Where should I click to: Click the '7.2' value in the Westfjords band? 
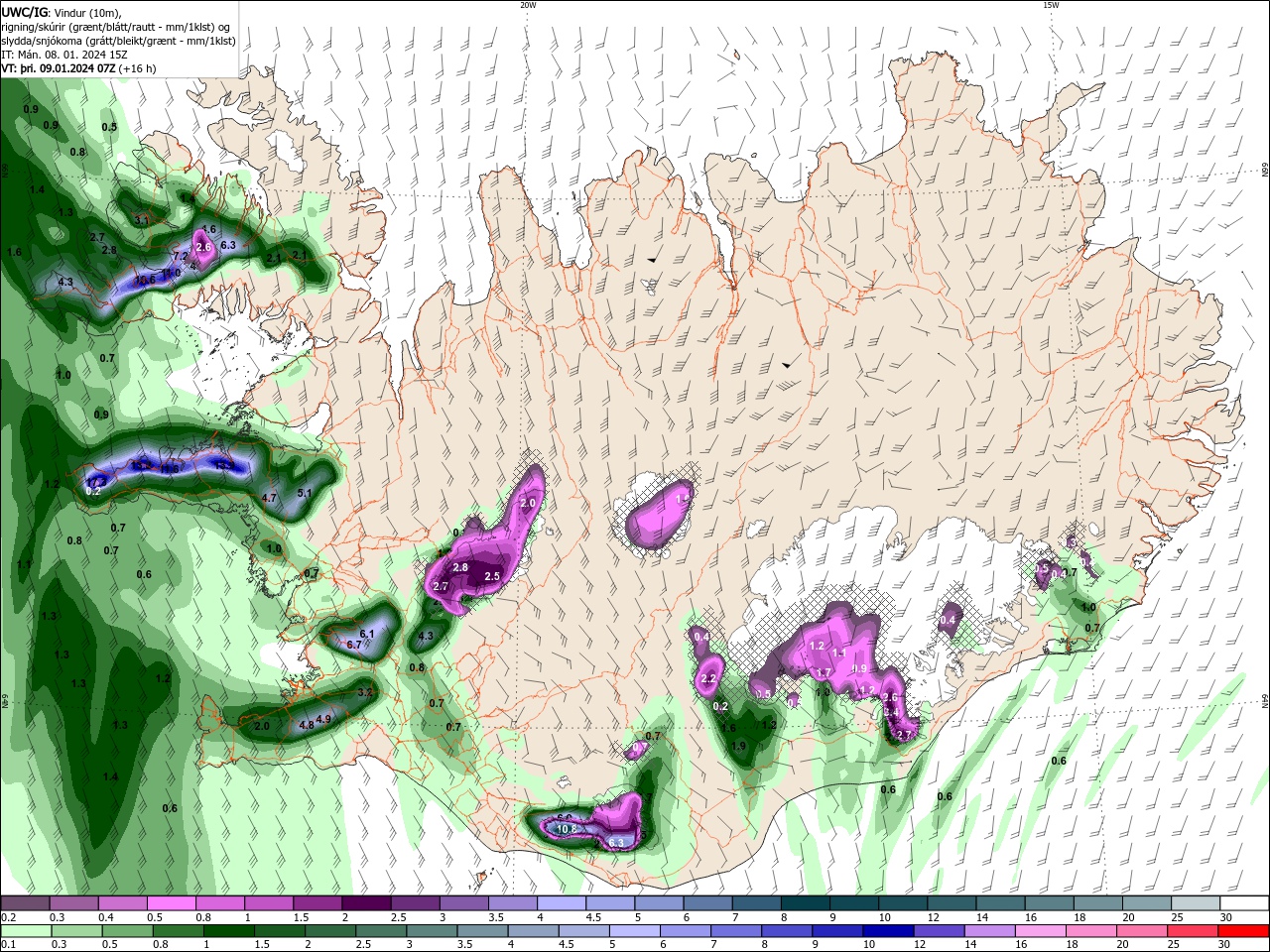(x=182, y=256)
